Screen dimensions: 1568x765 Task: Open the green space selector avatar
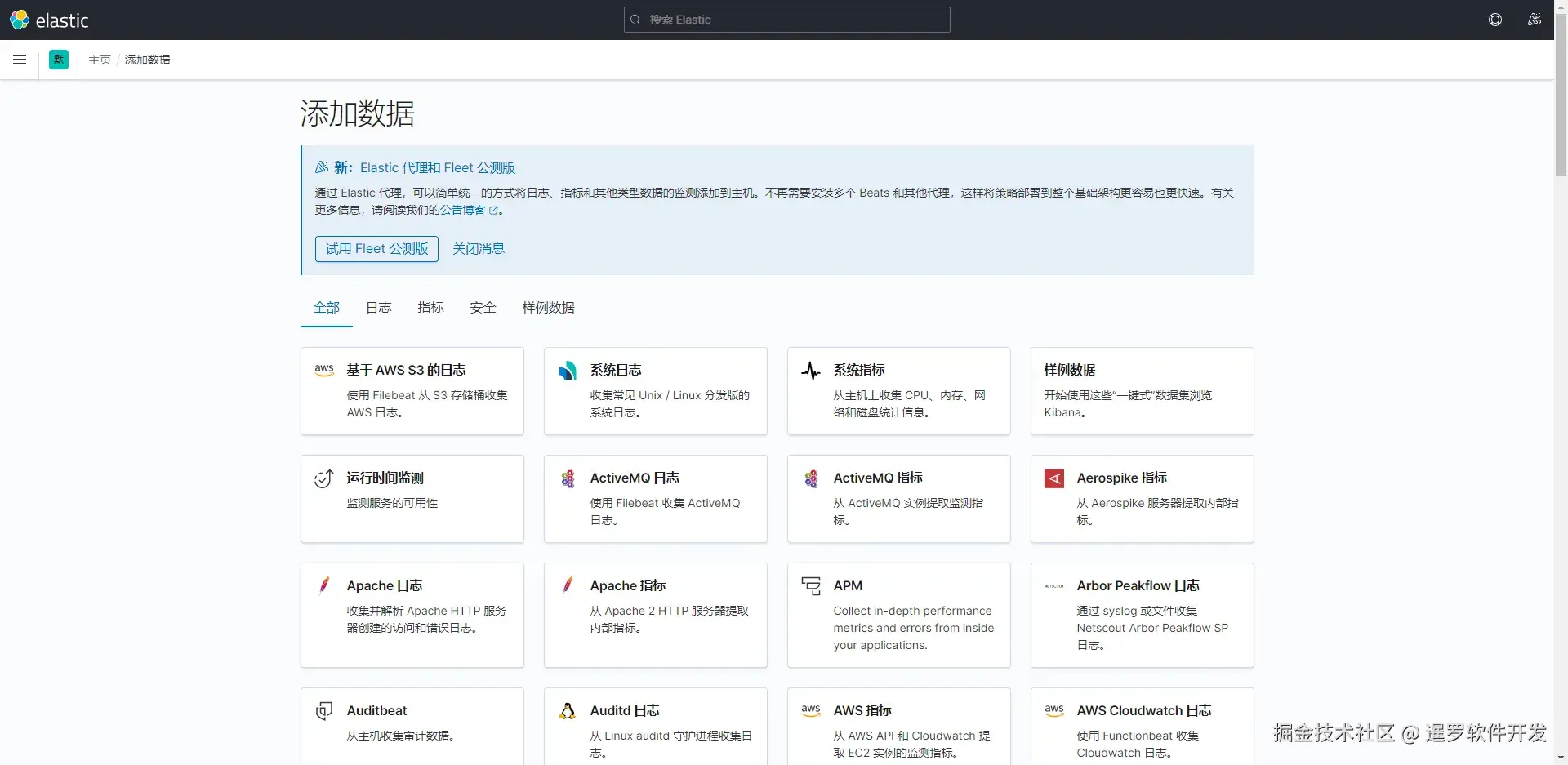point(59,60)
